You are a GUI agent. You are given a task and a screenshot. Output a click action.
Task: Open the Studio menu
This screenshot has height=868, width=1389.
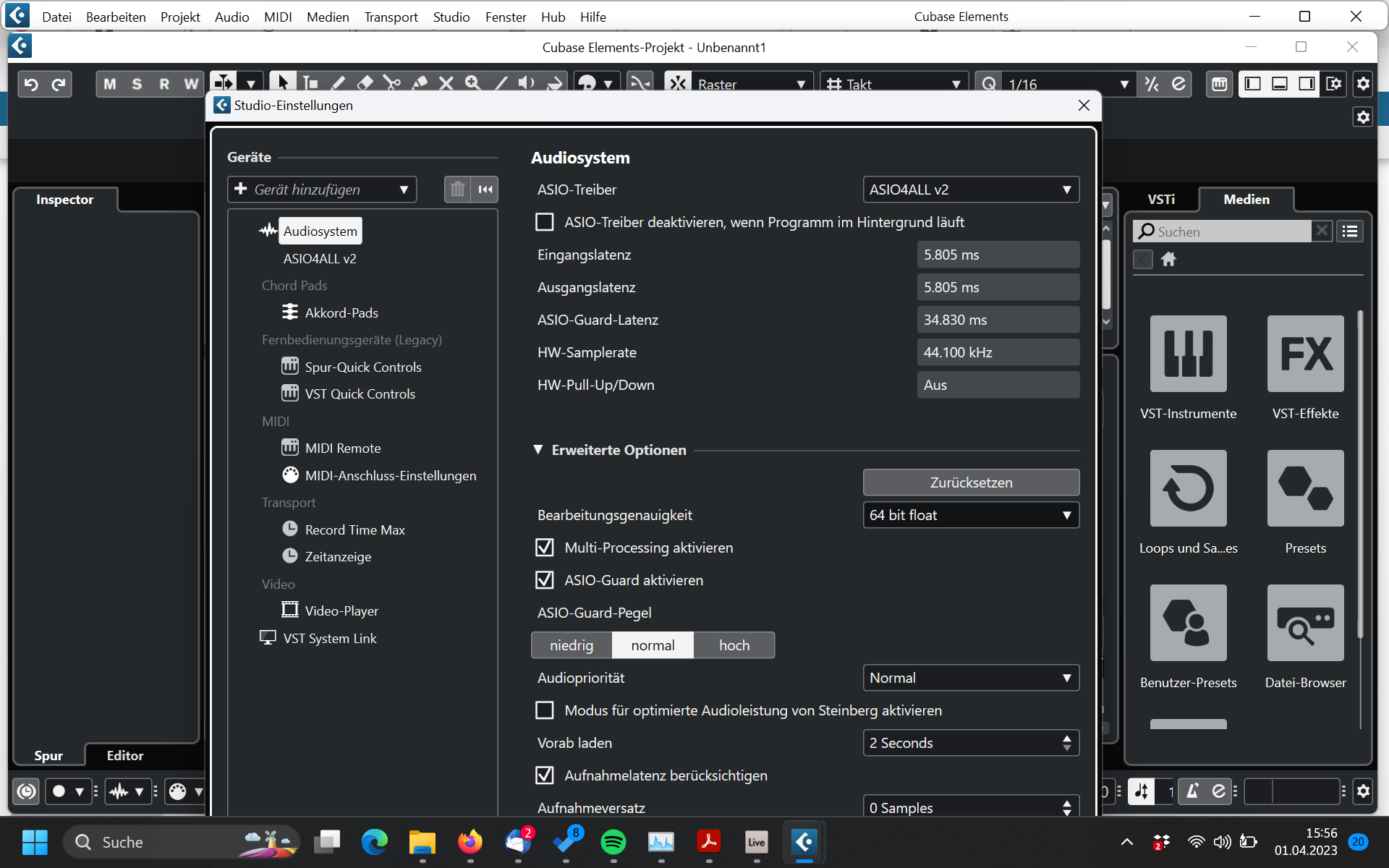pyautogui.click(x=451, y=17)
